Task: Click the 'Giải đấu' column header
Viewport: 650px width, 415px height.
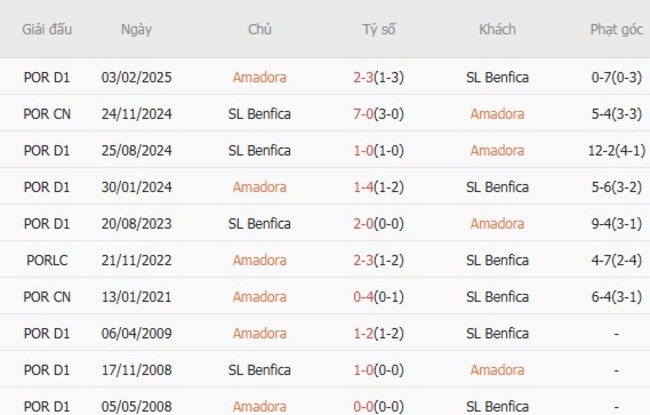Action: 47,29
